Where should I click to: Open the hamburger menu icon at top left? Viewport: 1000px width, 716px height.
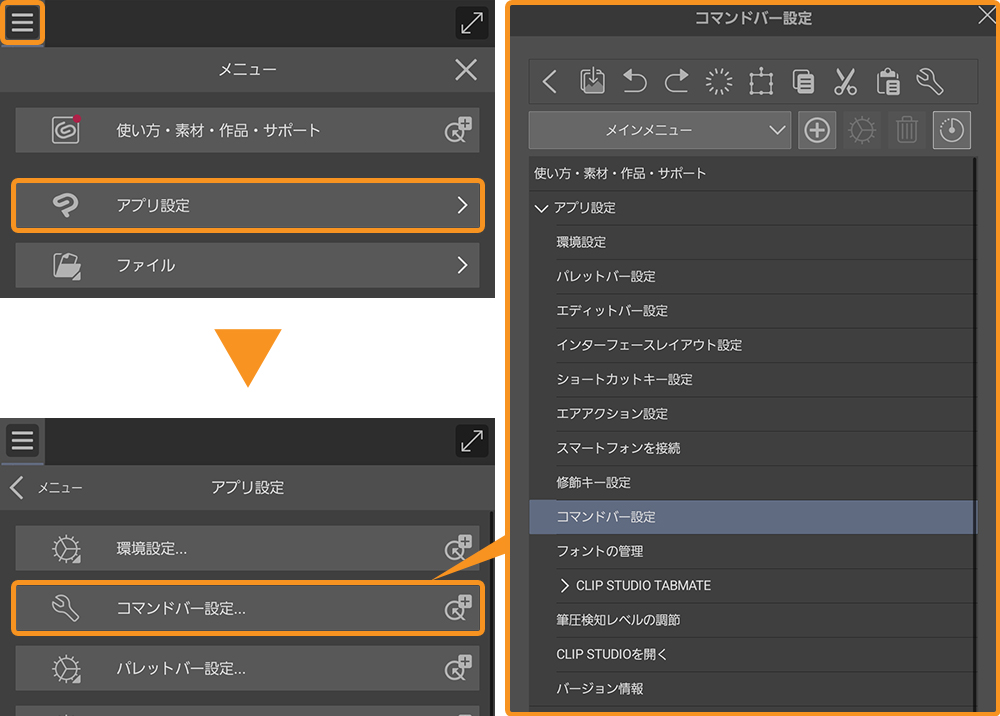22,22
